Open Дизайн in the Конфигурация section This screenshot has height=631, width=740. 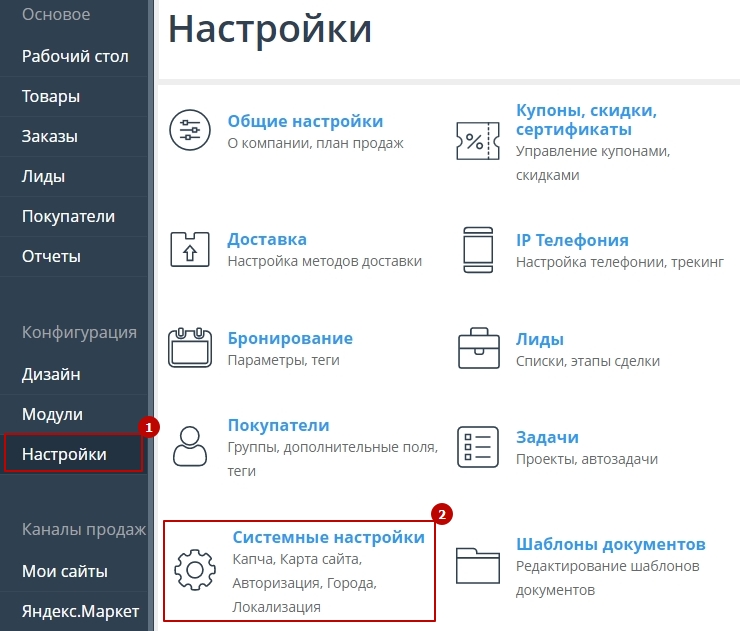click(51, 374)
